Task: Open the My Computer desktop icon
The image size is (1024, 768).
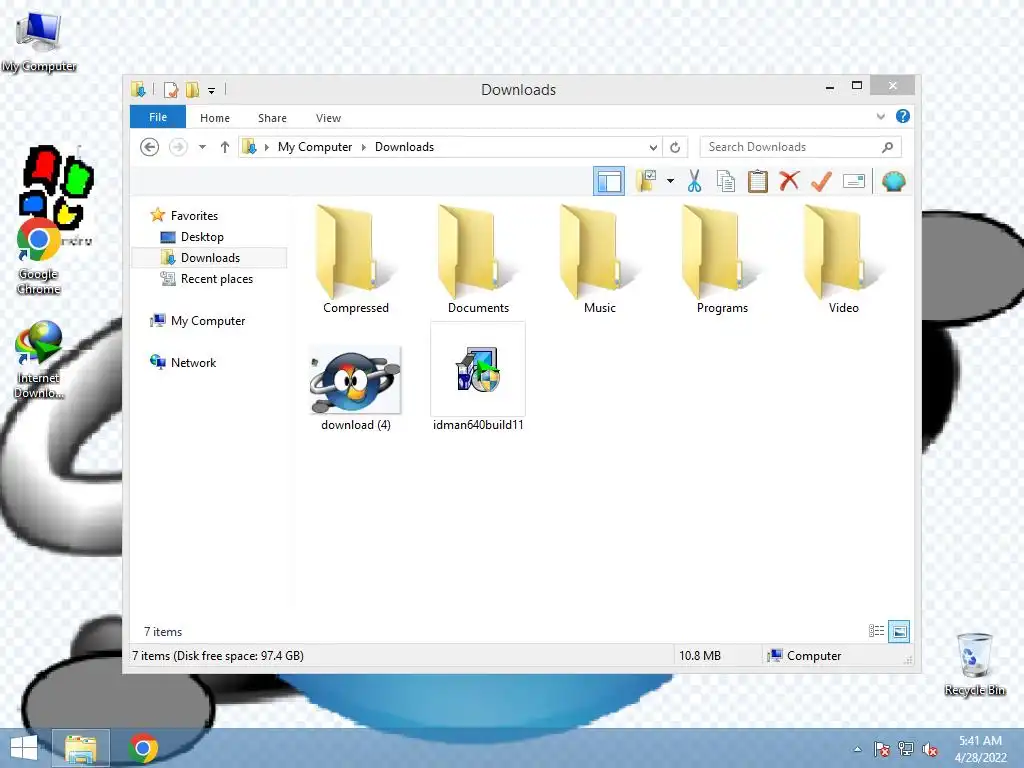Action: coord(39,40)
